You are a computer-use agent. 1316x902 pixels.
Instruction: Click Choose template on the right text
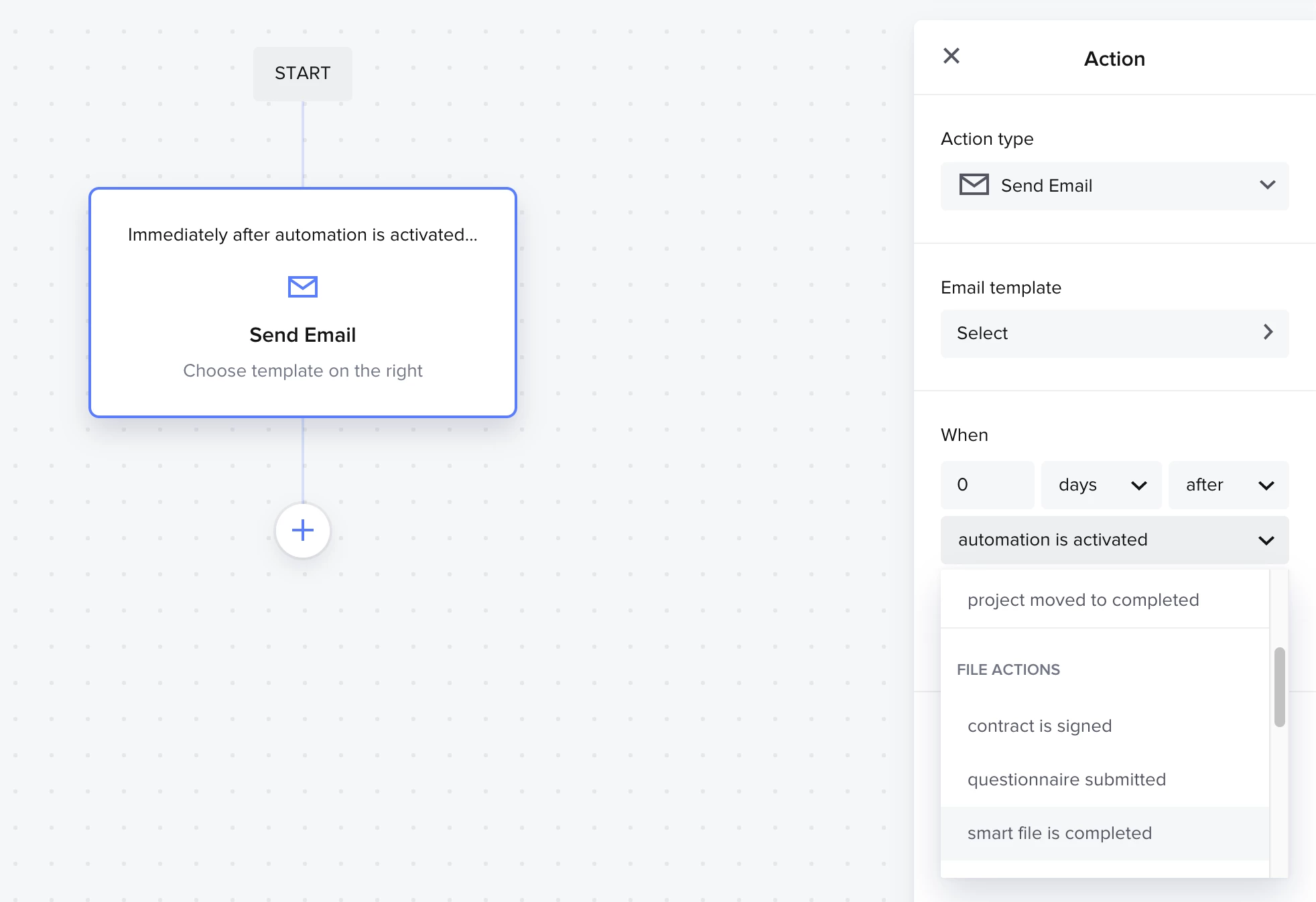tap(303, 371)
